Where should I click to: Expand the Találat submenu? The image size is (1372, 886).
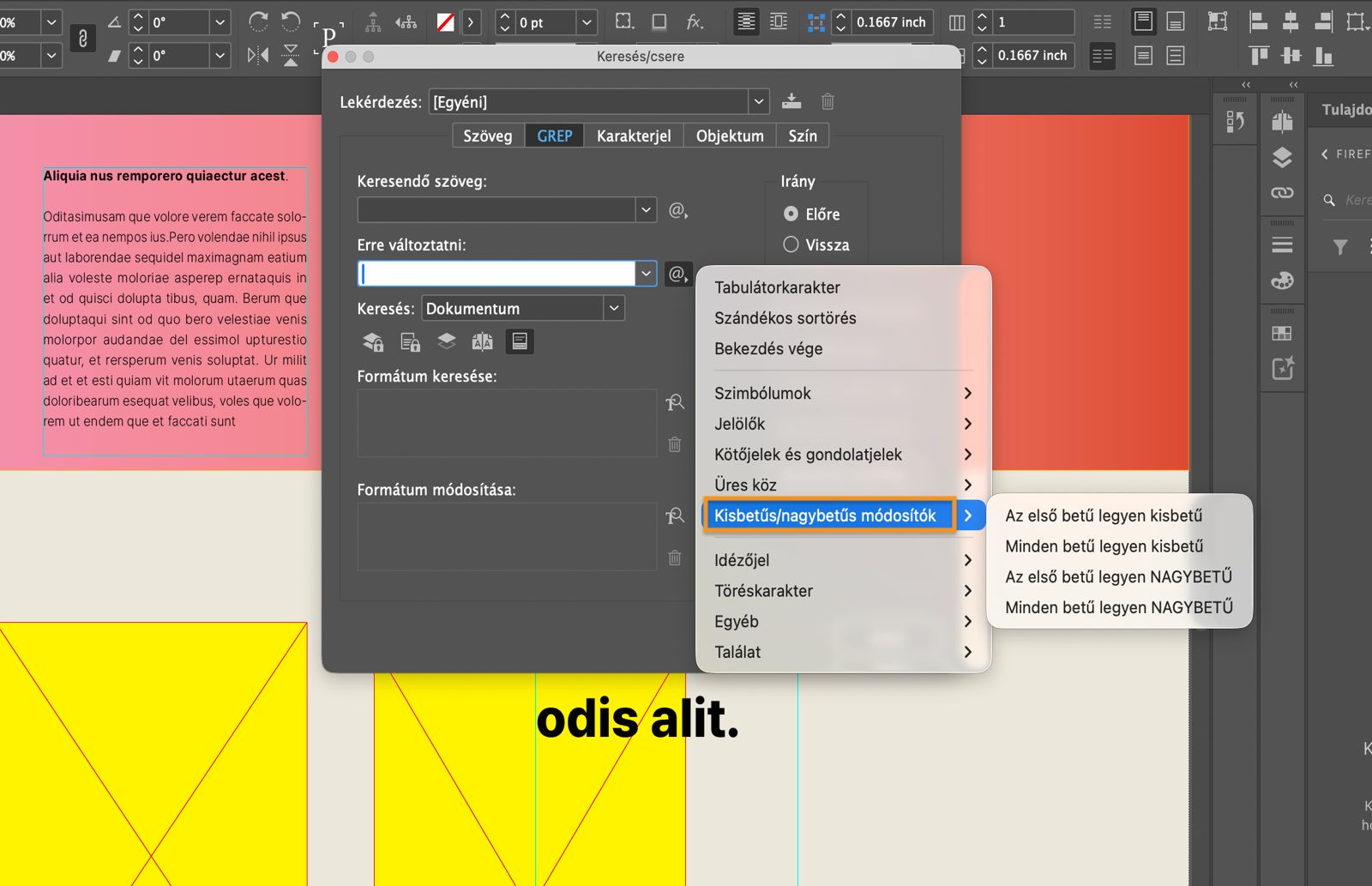pyautogui.click(x=844, y=653)
